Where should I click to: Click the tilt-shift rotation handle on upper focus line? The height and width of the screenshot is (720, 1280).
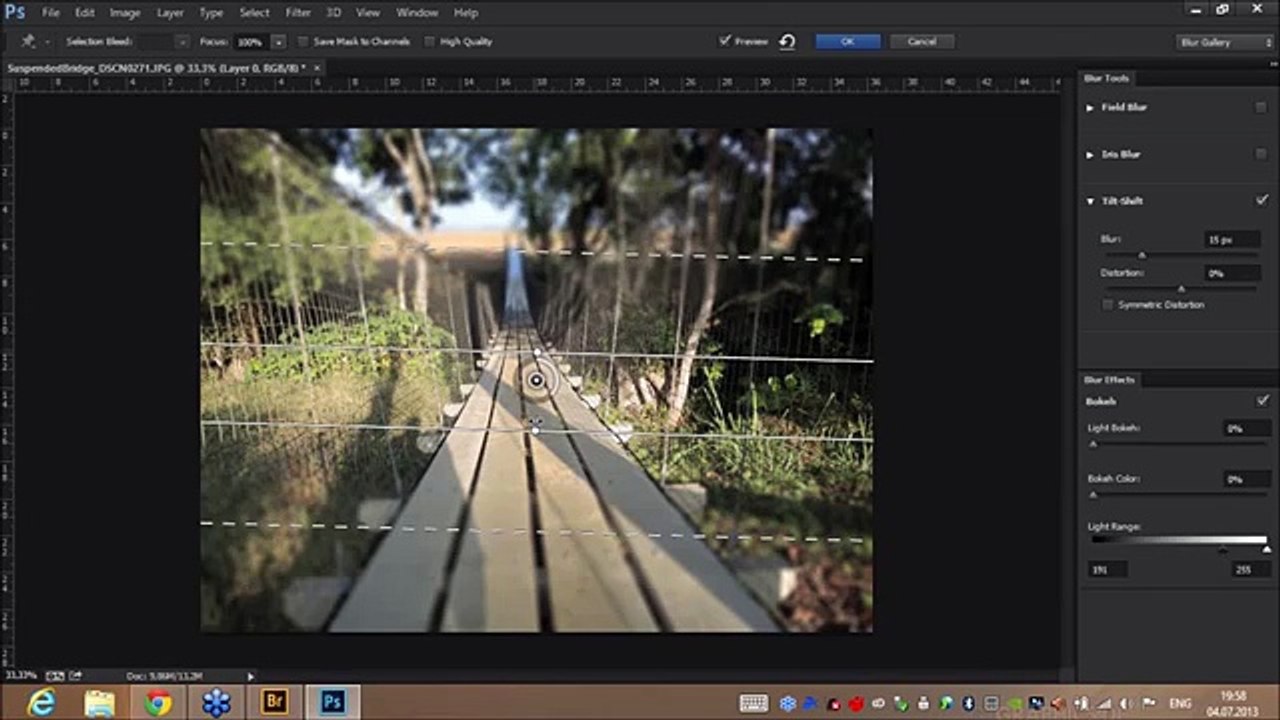pos(538,353)
